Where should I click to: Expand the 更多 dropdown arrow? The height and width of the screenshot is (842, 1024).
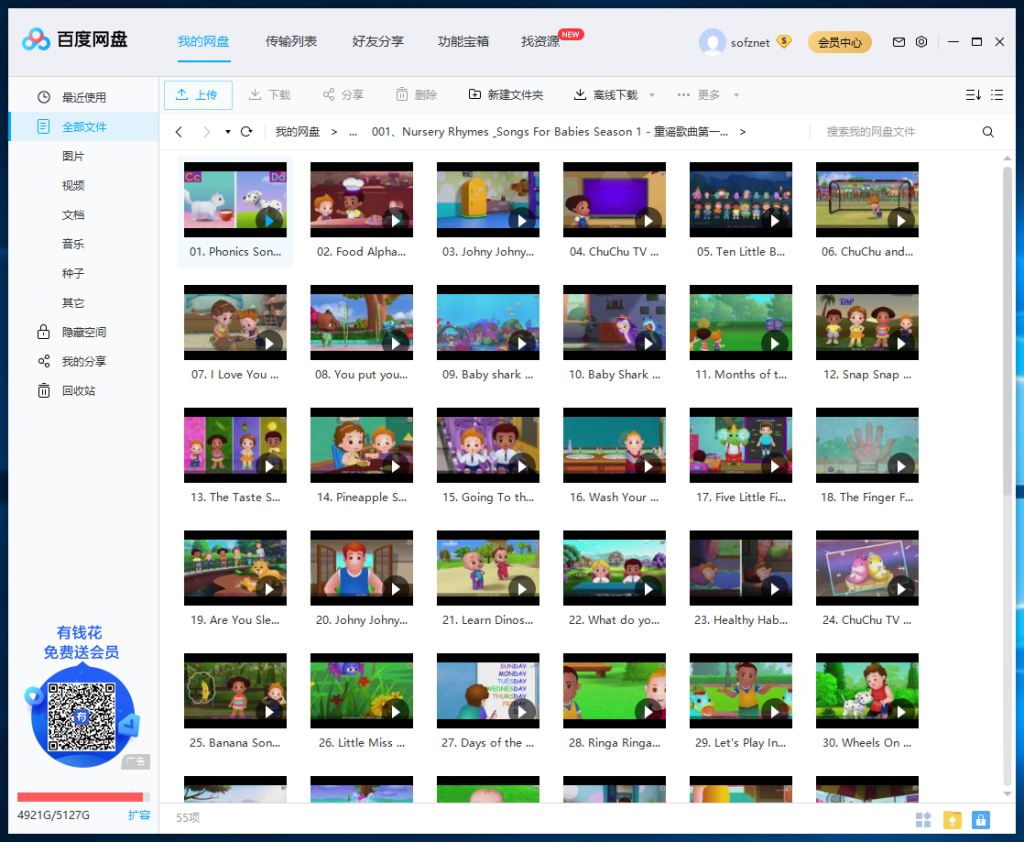(736, 95)
